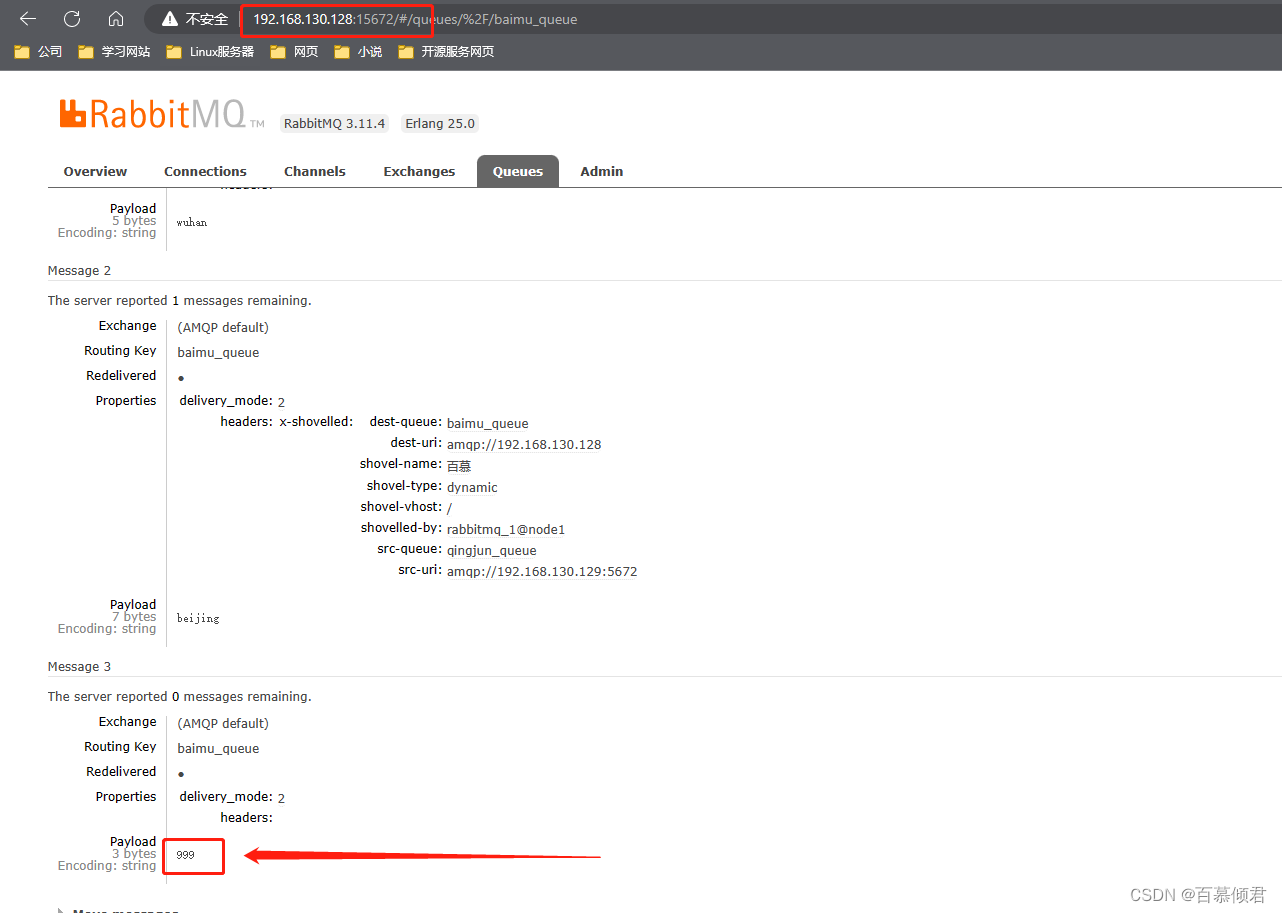Click the RabbitMQ 3.11.4 version badge
Screen dimensions: 1282x913
[x=335, y=124]
